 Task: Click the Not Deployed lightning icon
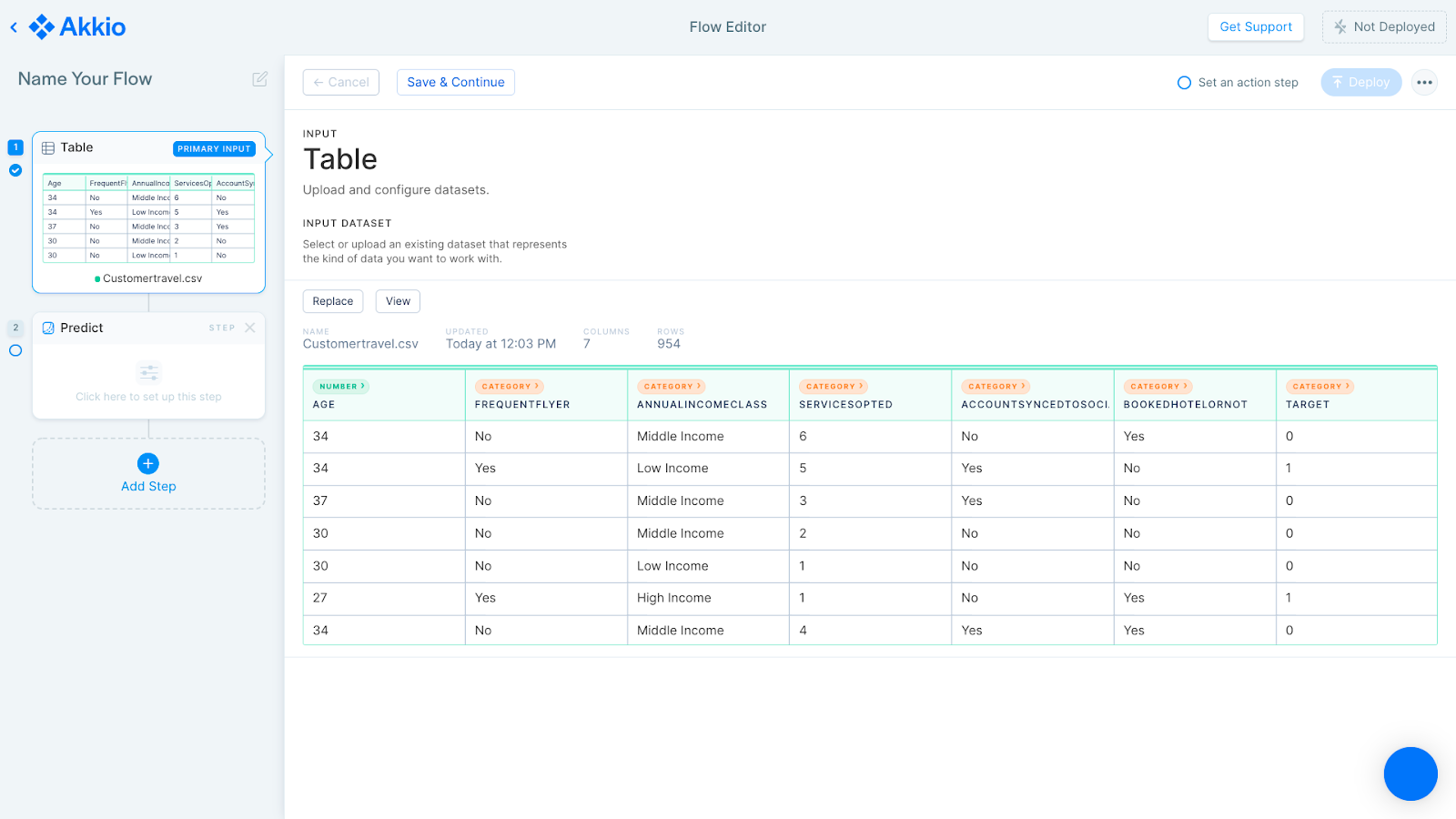click(x=1340, y=26)
